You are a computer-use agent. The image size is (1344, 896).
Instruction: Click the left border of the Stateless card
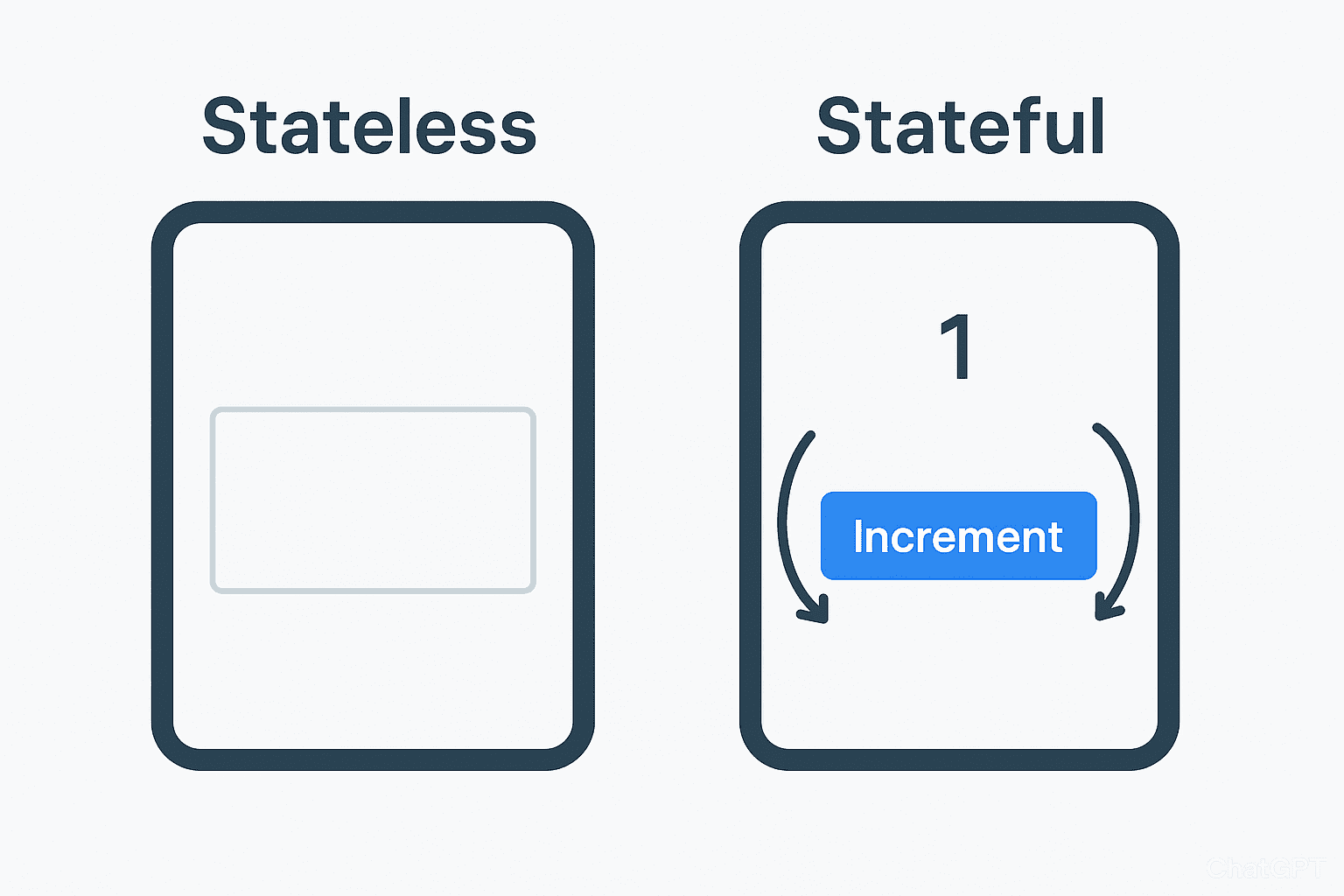[x=163, y=486]
